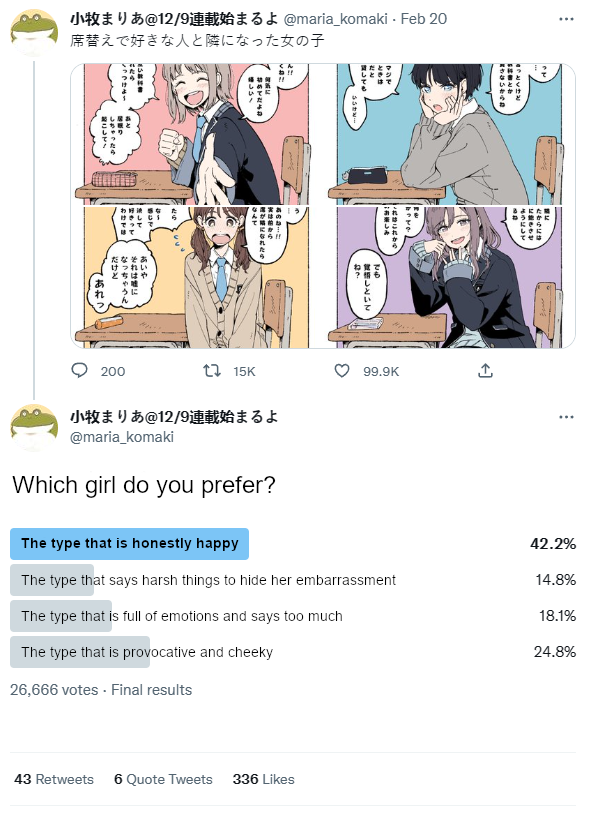Open frog avatar beside the poll tweet

point(34,428)
